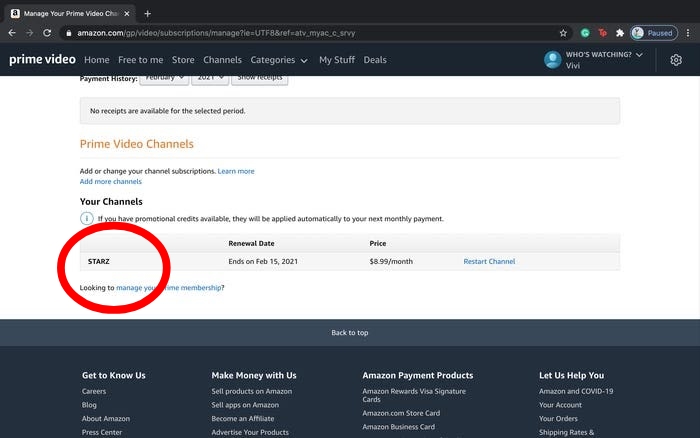Click the STARZ channel name
Viewport: 700px width, 438px height.
(x=99, y=262)
